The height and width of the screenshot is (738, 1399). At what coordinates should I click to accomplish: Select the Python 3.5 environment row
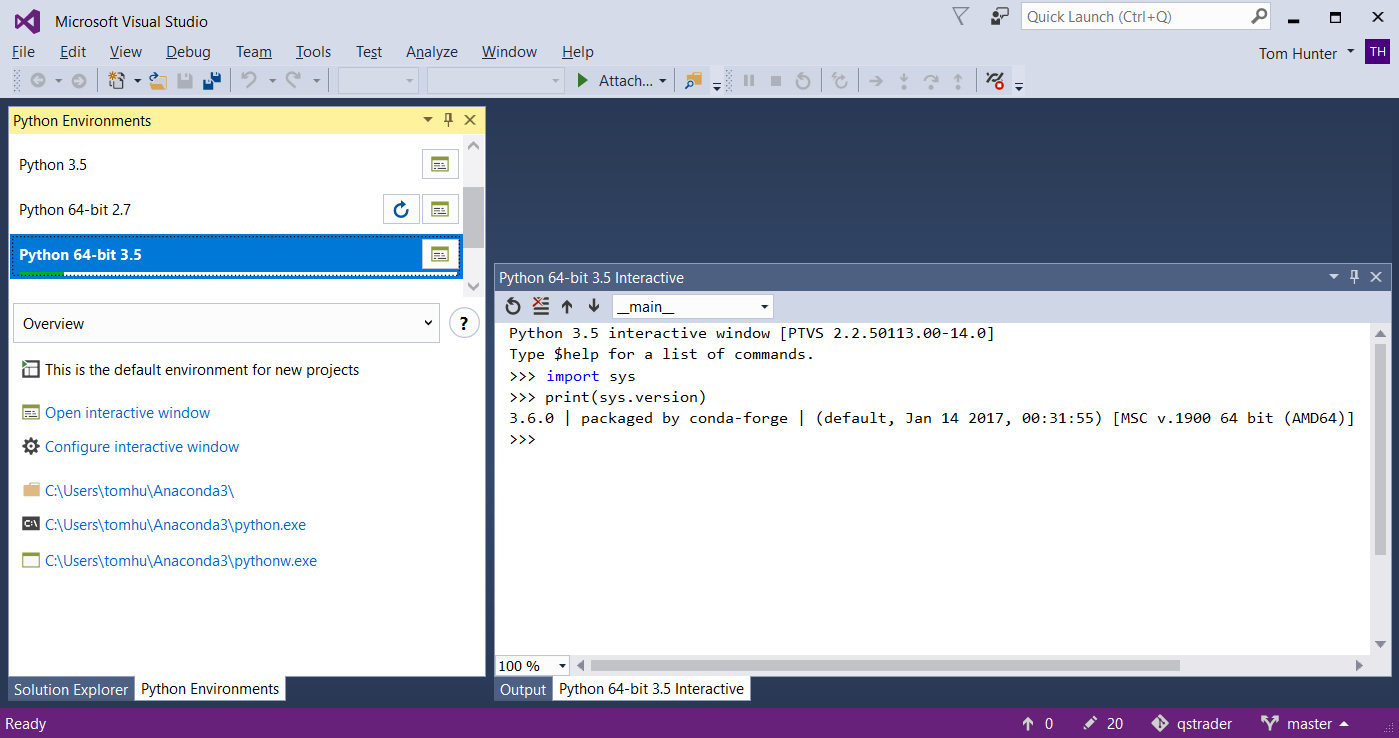point(236,164)
